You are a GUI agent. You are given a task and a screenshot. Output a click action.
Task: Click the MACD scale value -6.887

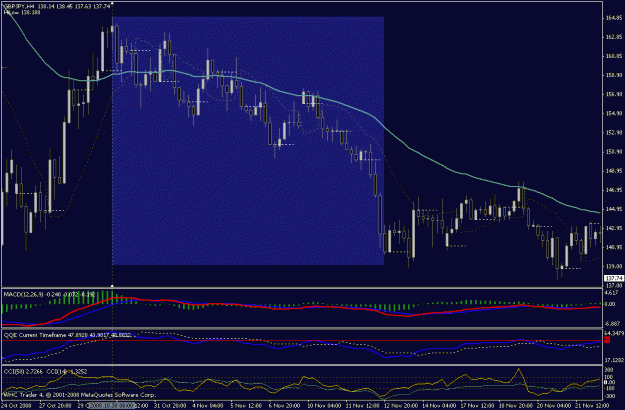coord(613,324)
